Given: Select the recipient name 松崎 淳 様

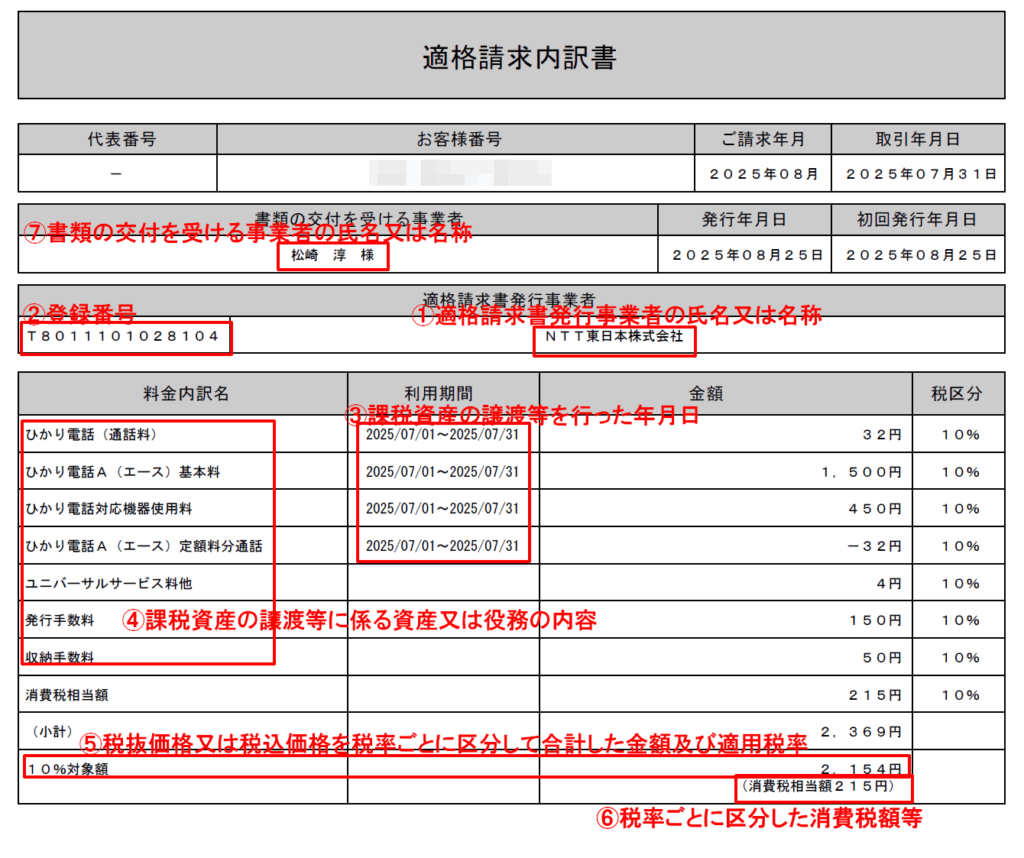Looking at the screenshot, I should click(x=331, y=255).
